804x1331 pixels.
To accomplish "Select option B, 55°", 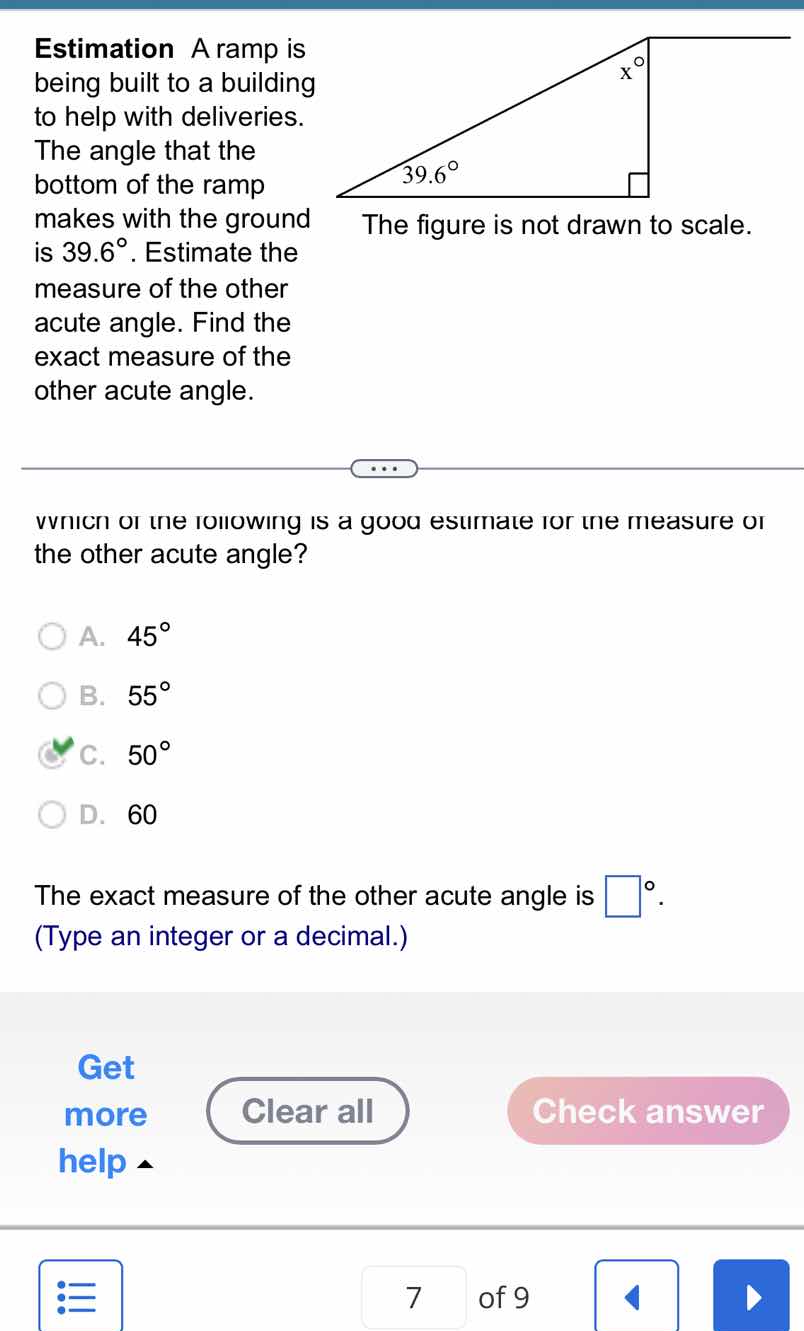I will 53,696.
